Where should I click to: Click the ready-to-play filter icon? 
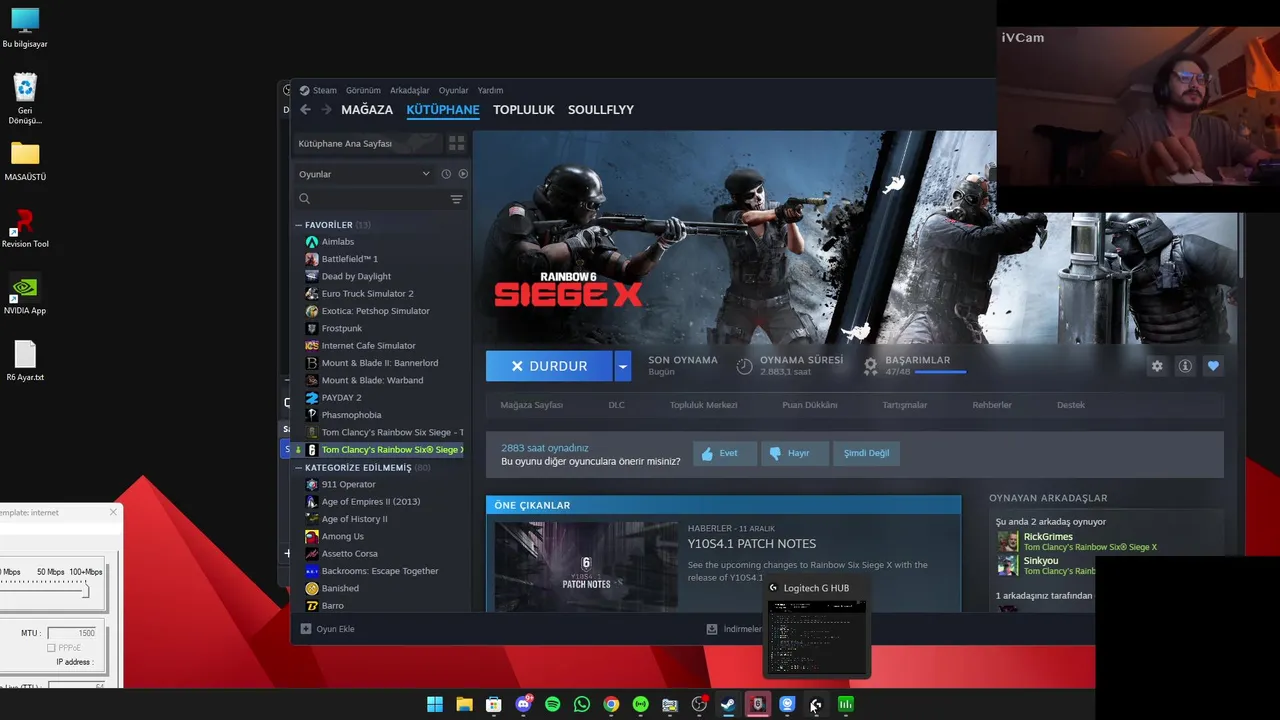click(463, 174)
